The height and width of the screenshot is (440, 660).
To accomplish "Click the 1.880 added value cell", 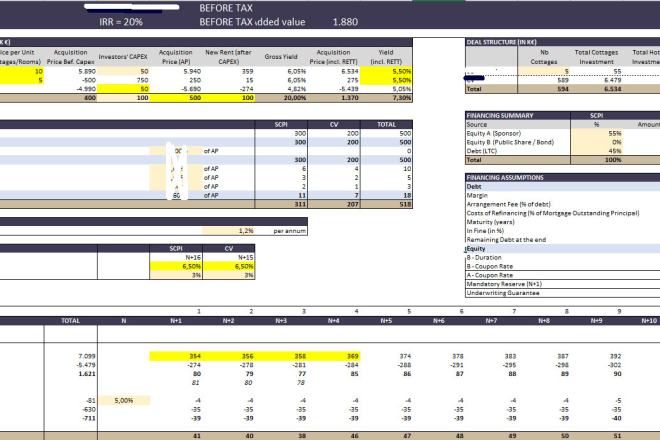I will click(345, 22).
